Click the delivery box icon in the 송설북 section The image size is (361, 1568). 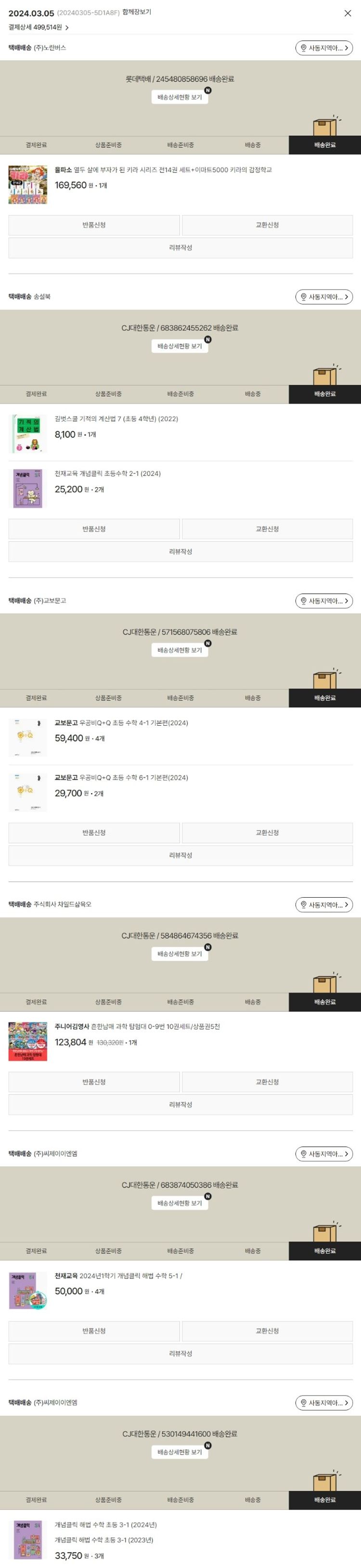tap(324, 376)
